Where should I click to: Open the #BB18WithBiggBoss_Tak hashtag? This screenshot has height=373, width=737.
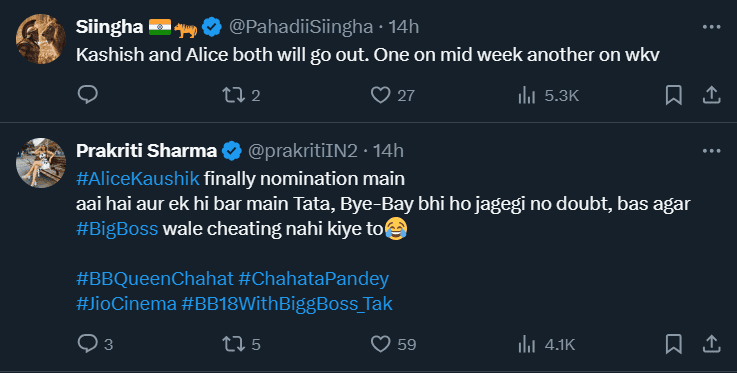coord(287,303)
